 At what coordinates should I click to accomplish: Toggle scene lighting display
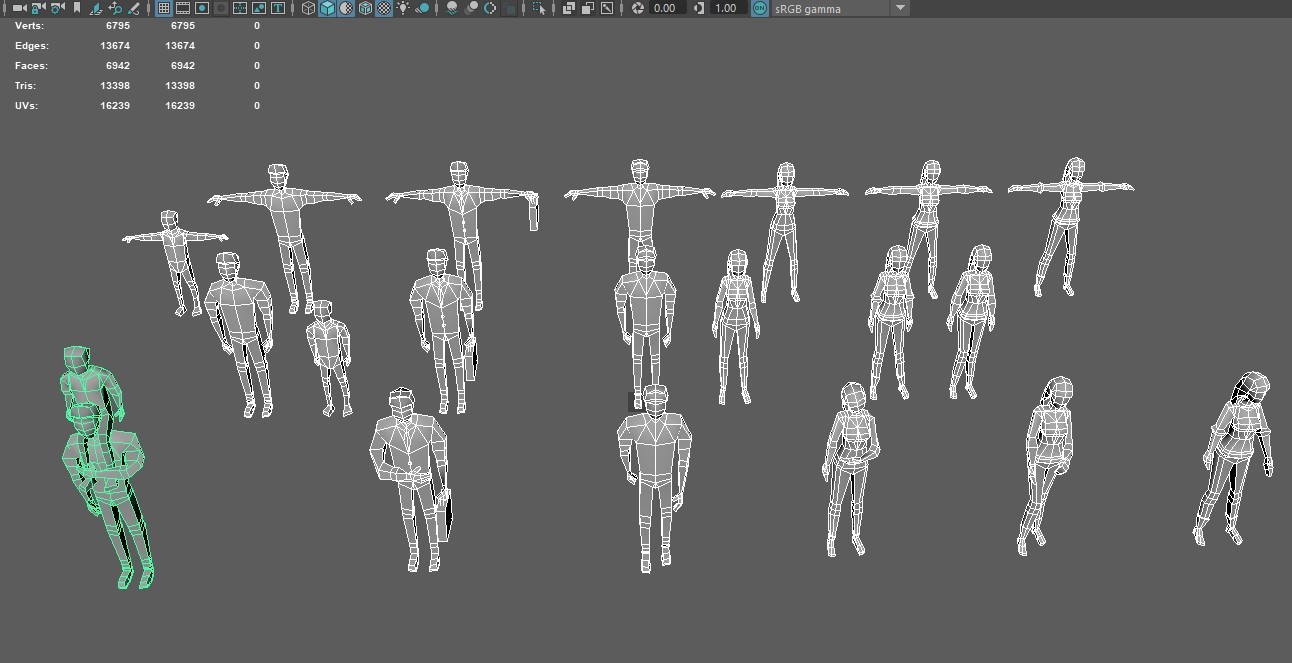tap(403, 8)
